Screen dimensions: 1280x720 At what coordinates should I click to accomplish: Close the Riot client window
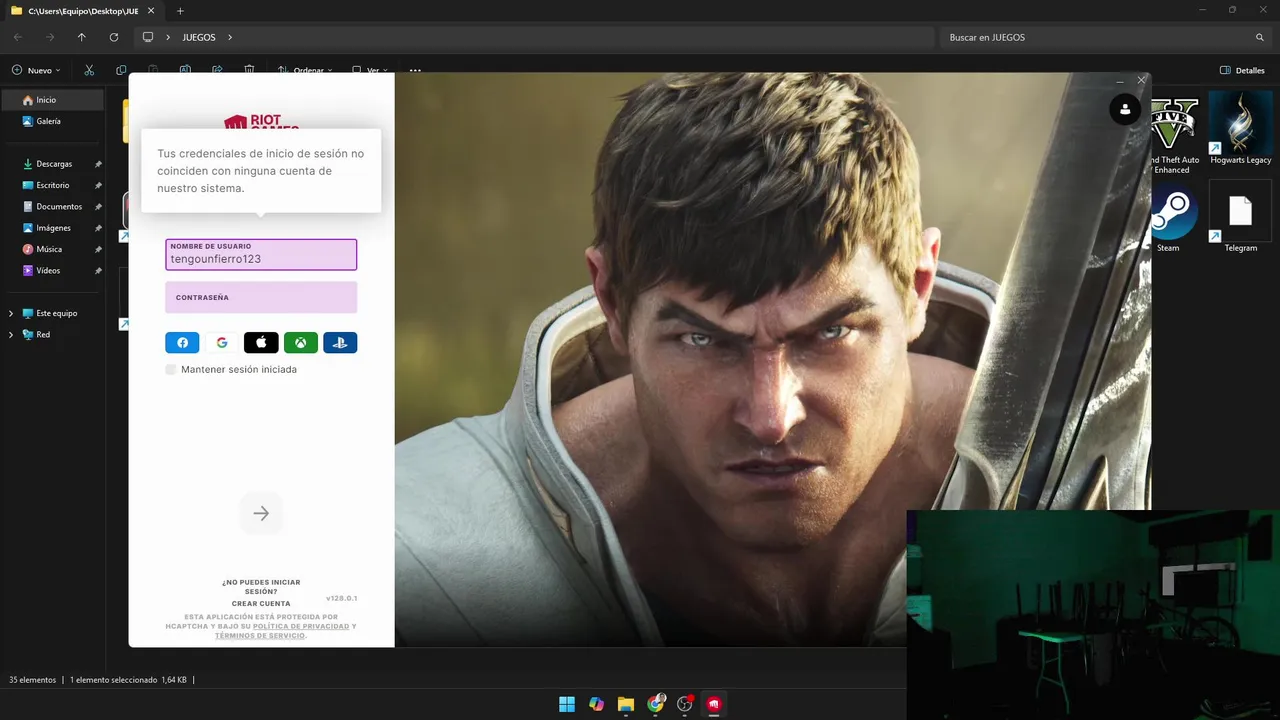1141,80
